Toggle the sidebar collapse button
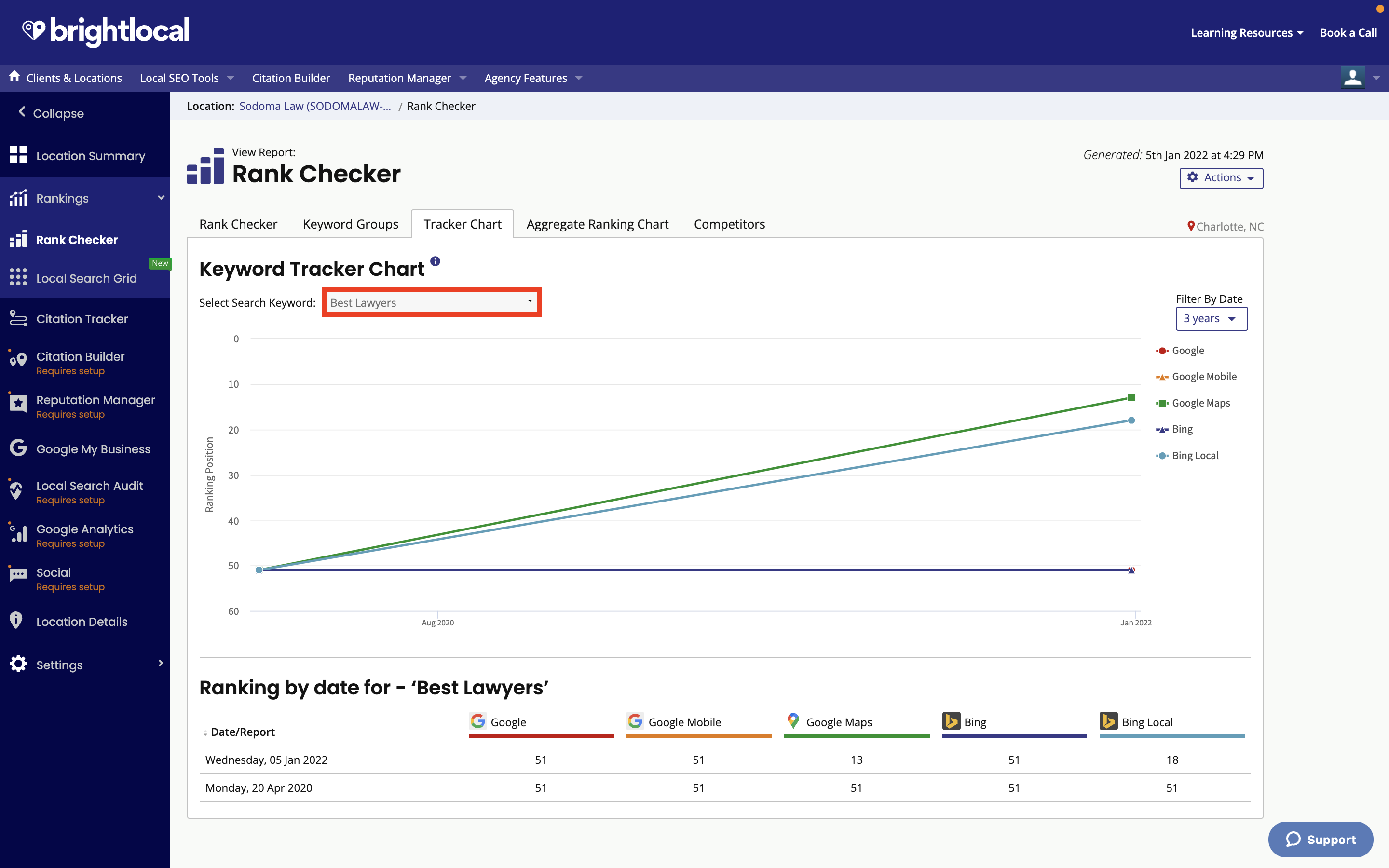The width and height of the screenshot is (1389, 868). [51, 112]
